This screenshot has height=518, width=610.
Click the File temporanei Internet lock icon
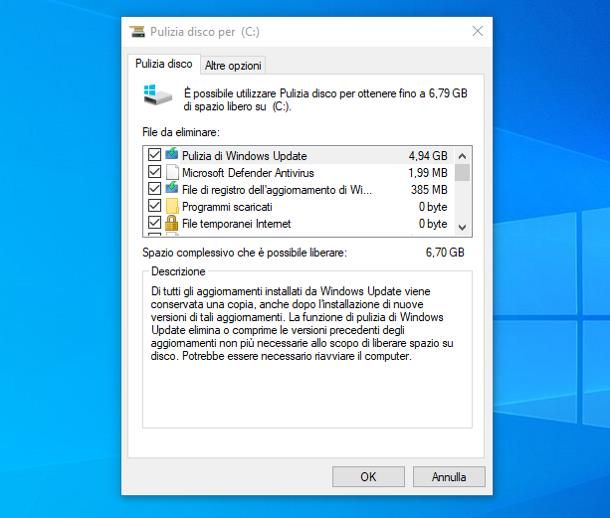tap(171, 223)
